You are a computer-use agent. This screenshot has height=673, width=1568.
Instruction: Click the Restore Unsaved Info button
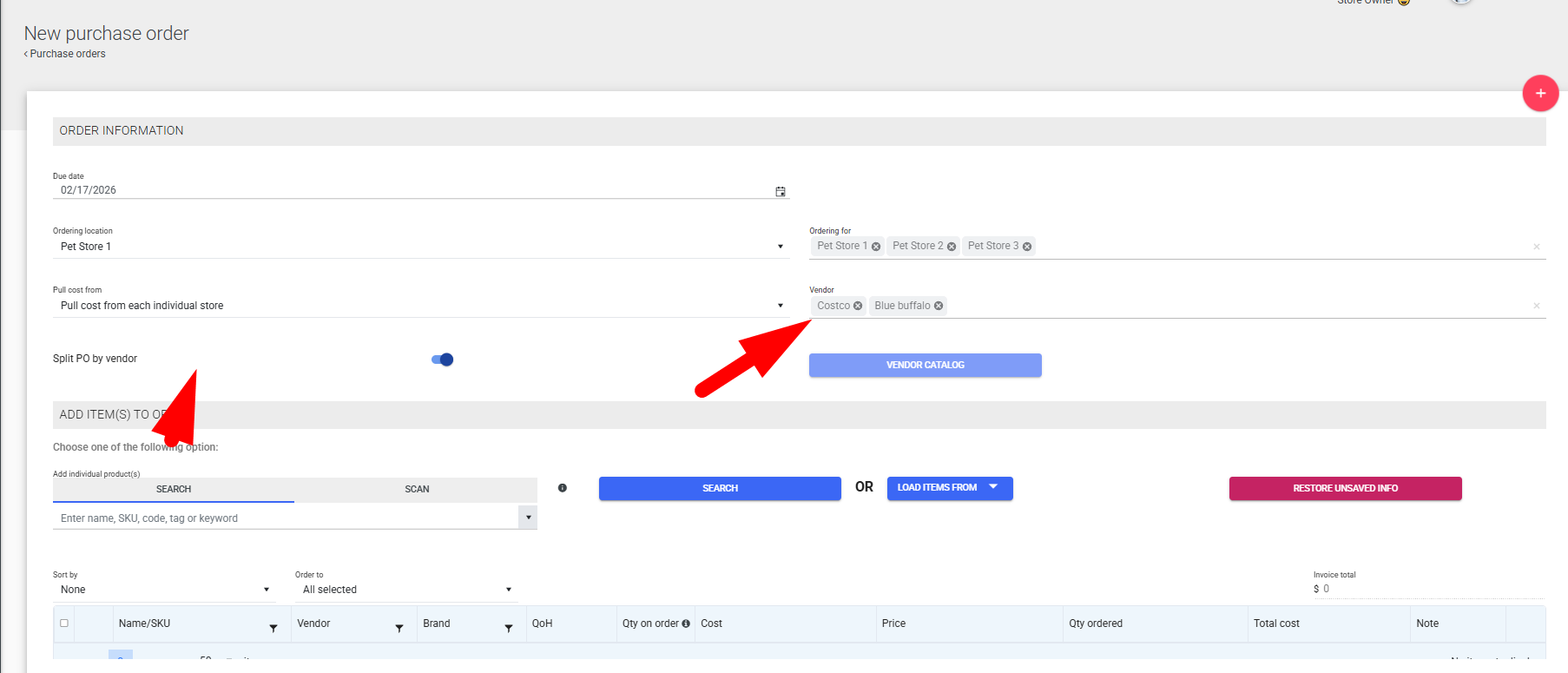pyautogui.click(x=1345, y=488)
